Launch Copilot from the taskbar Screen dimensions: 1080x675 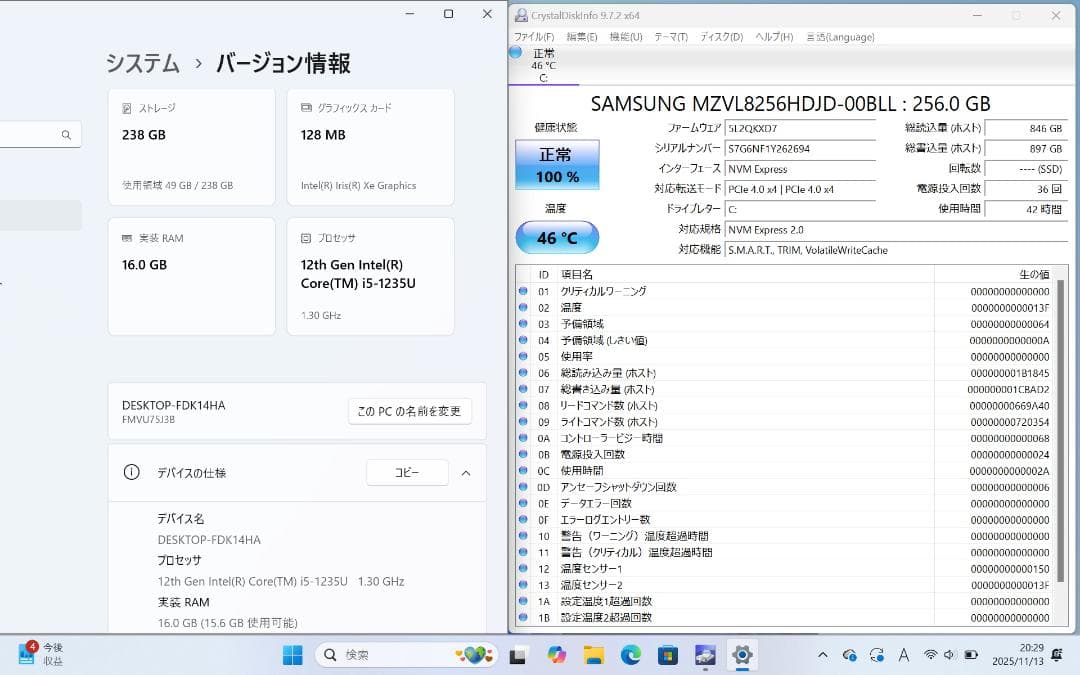pos(554,655)
